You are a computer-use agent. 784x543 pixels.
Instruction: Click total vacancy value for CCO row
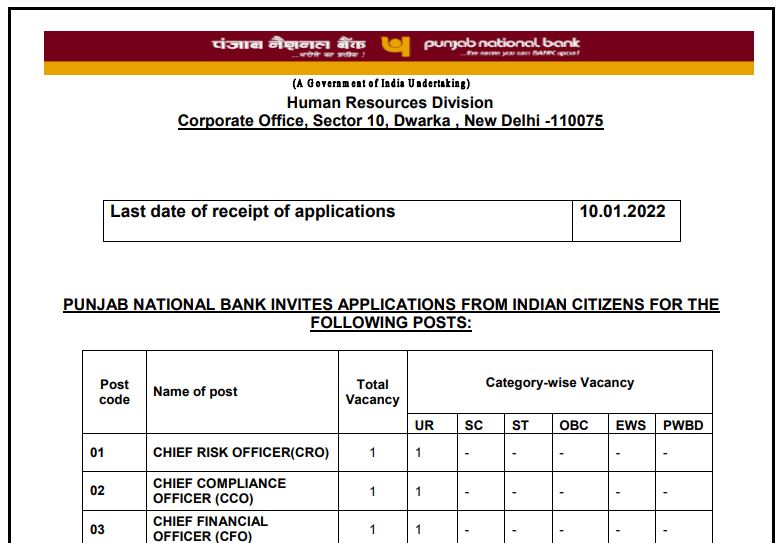(372, 491)
